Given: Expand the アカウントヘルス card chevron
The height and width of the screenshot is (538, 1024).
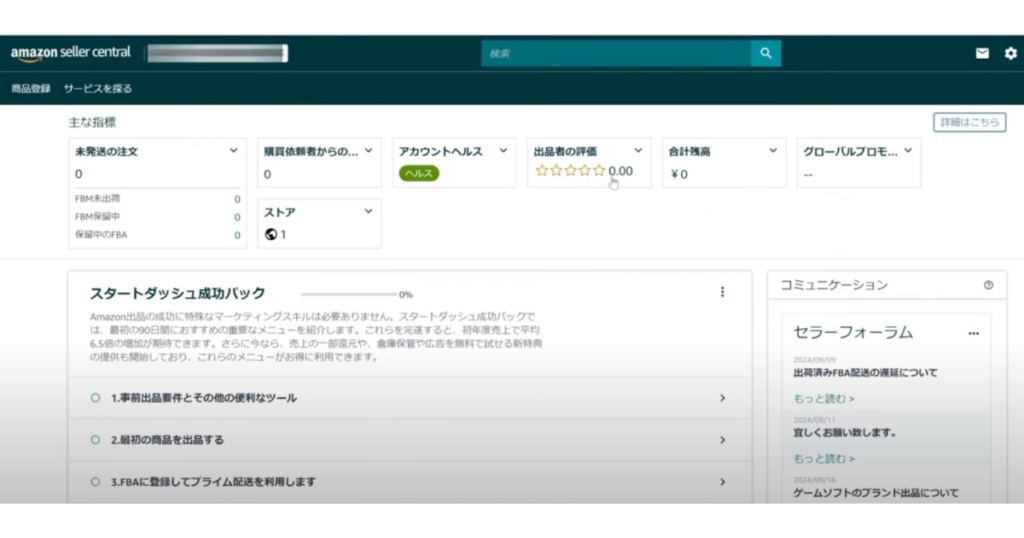Looking at the screenshot, I should coord(504,151).
